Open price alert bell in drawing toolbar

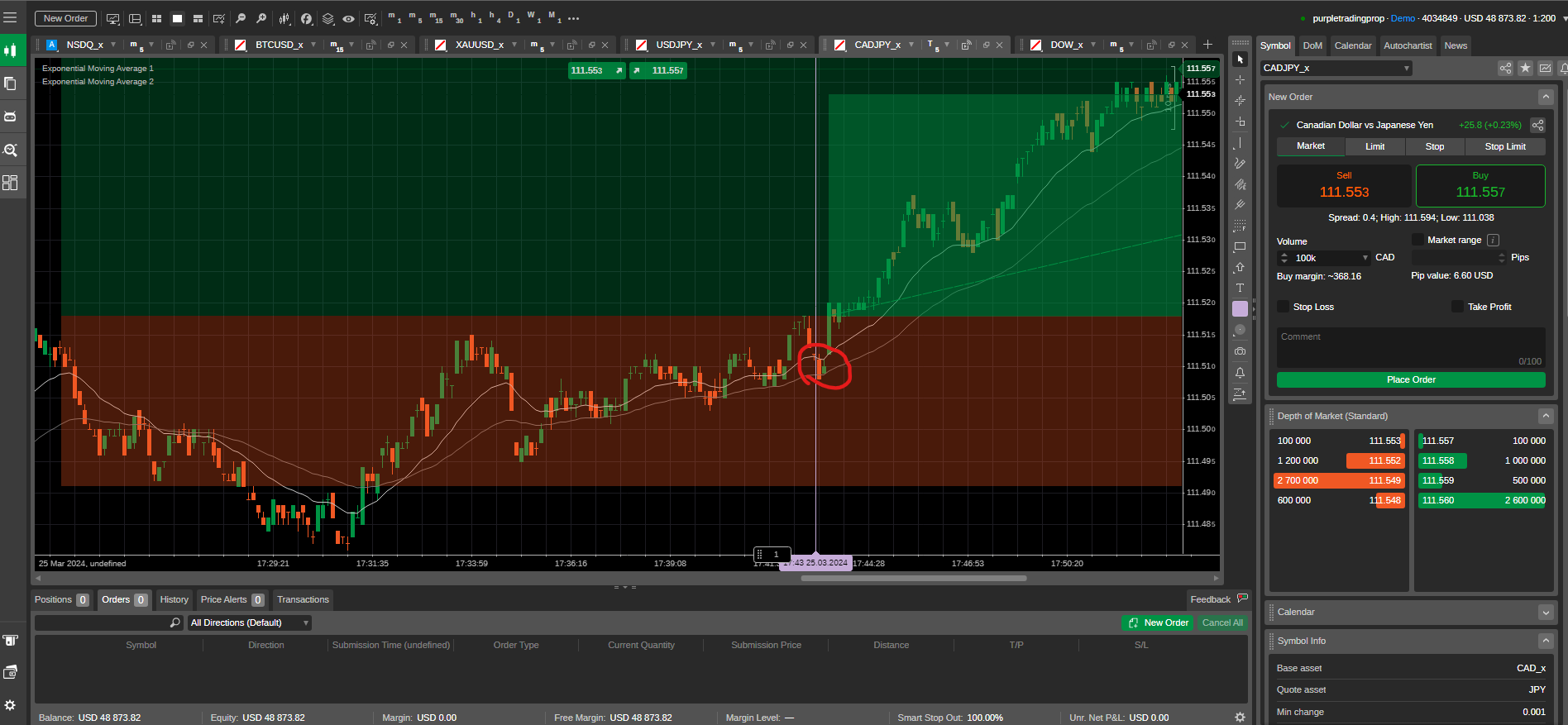pyautogui.click(x=1240, y=373)
